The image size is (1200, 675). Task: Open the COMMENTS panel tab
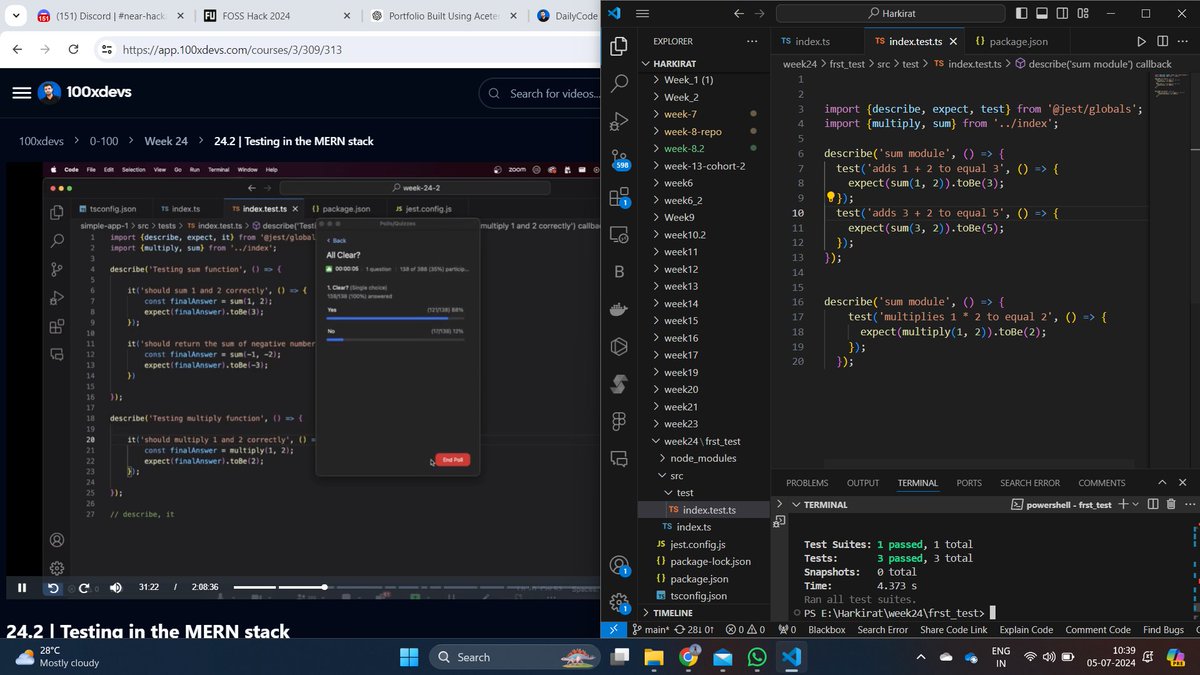[x=1102, y=483]
